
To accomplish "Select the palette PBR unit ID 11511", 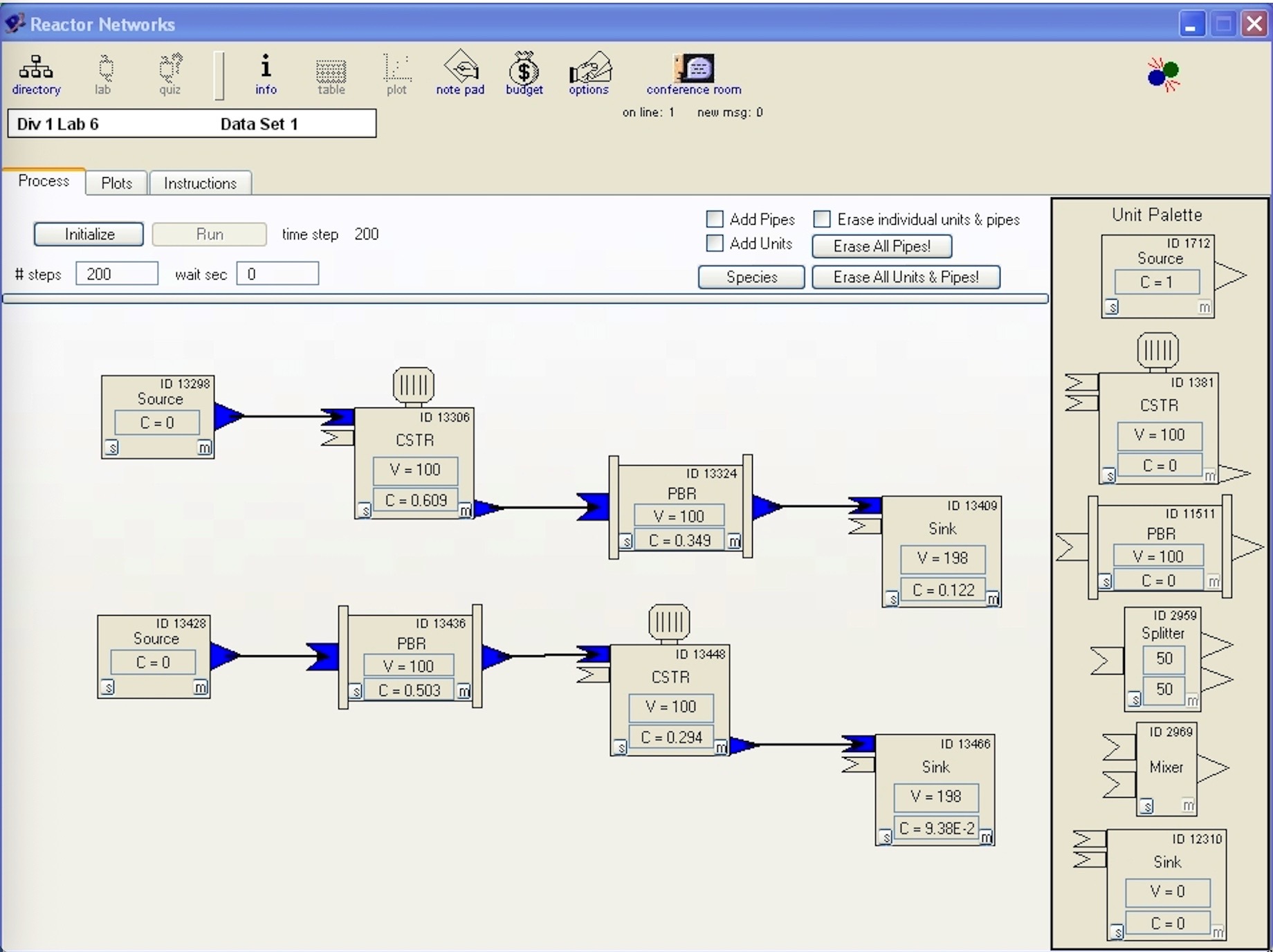I will coord(1160,548).
